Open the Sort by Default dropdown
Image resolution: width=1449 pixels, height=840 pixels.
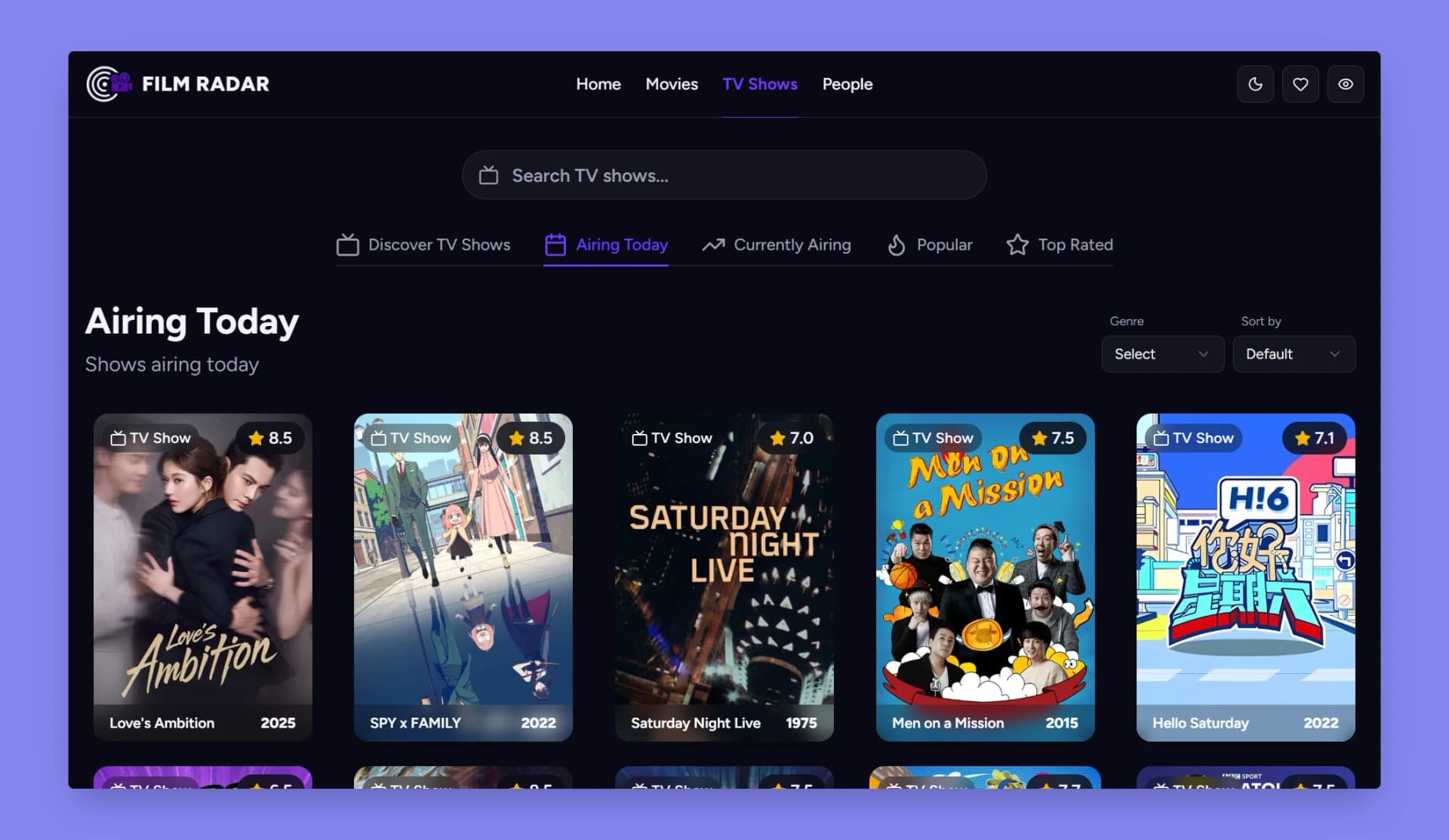click(1294, 354)
